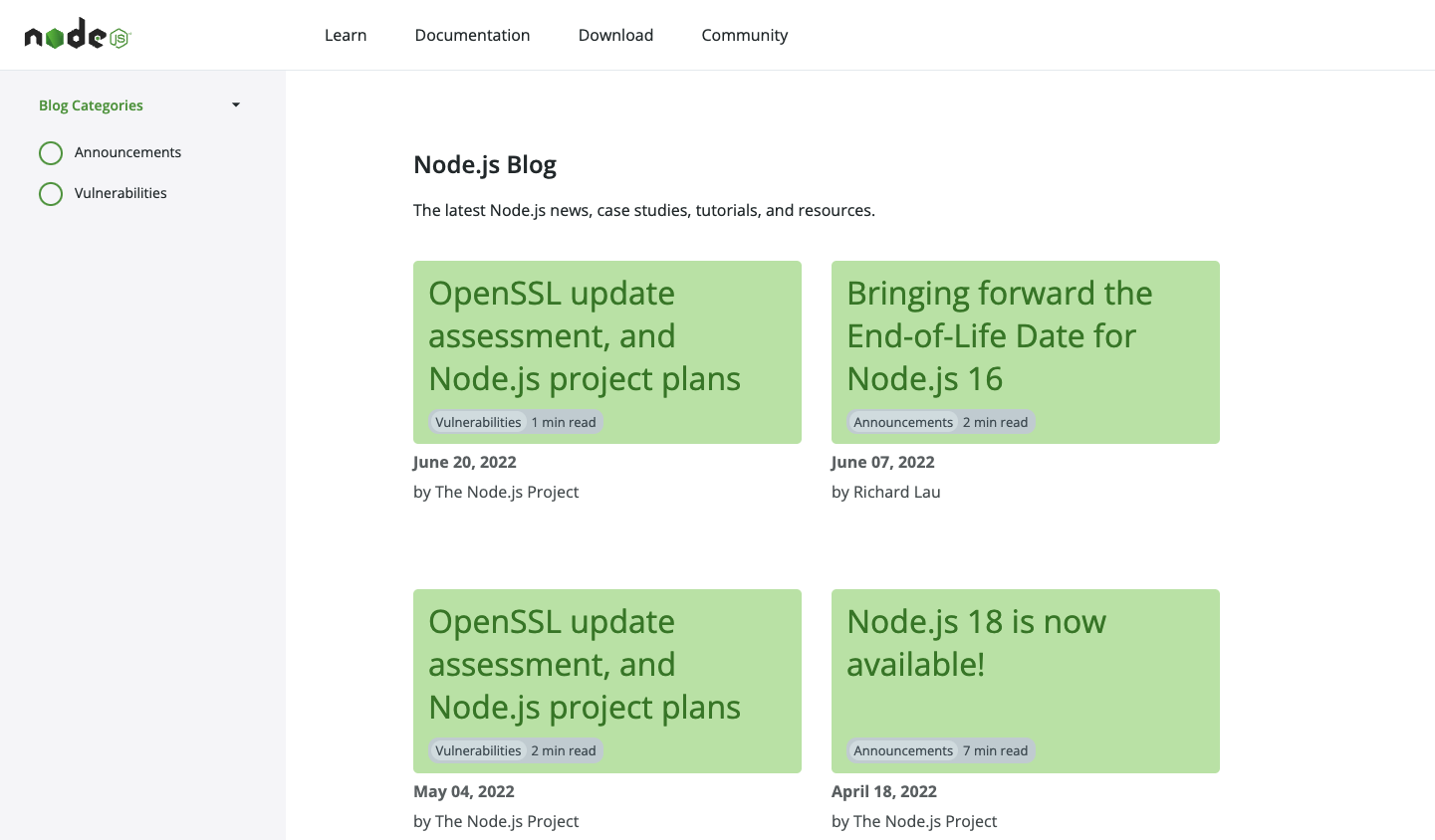
Task: Click the "1 min read" label
Action: click(564, 422)
